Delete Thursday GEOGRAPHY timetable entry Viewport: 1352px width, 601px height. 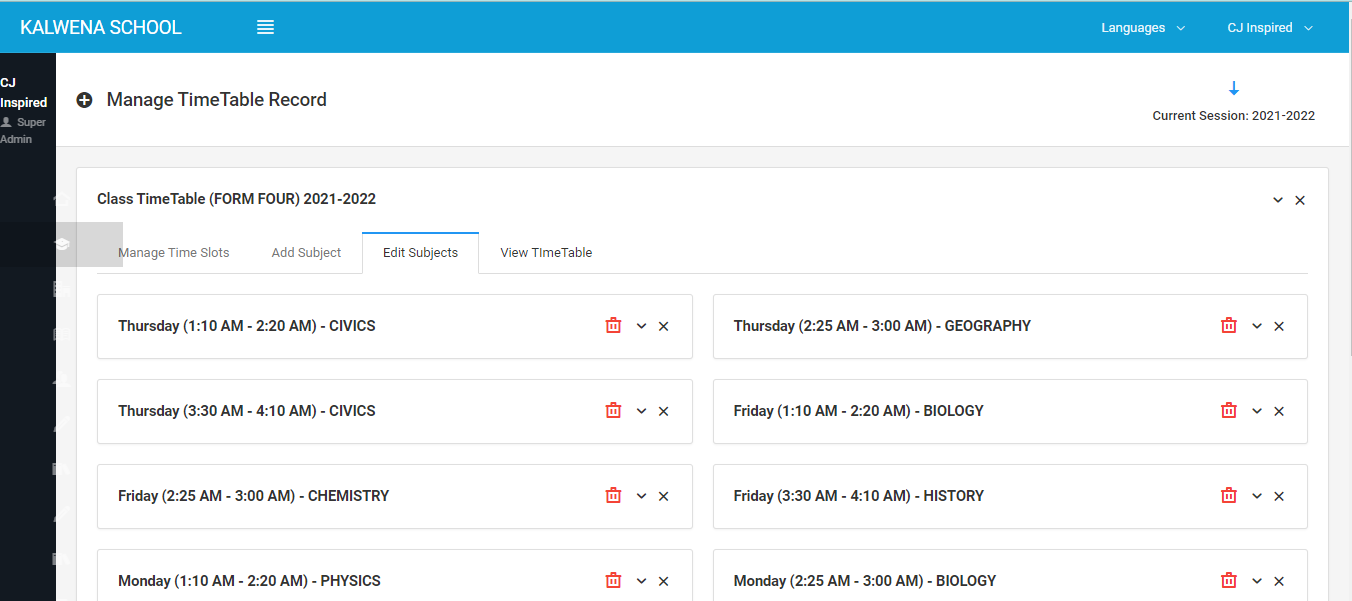(1228, 326)
